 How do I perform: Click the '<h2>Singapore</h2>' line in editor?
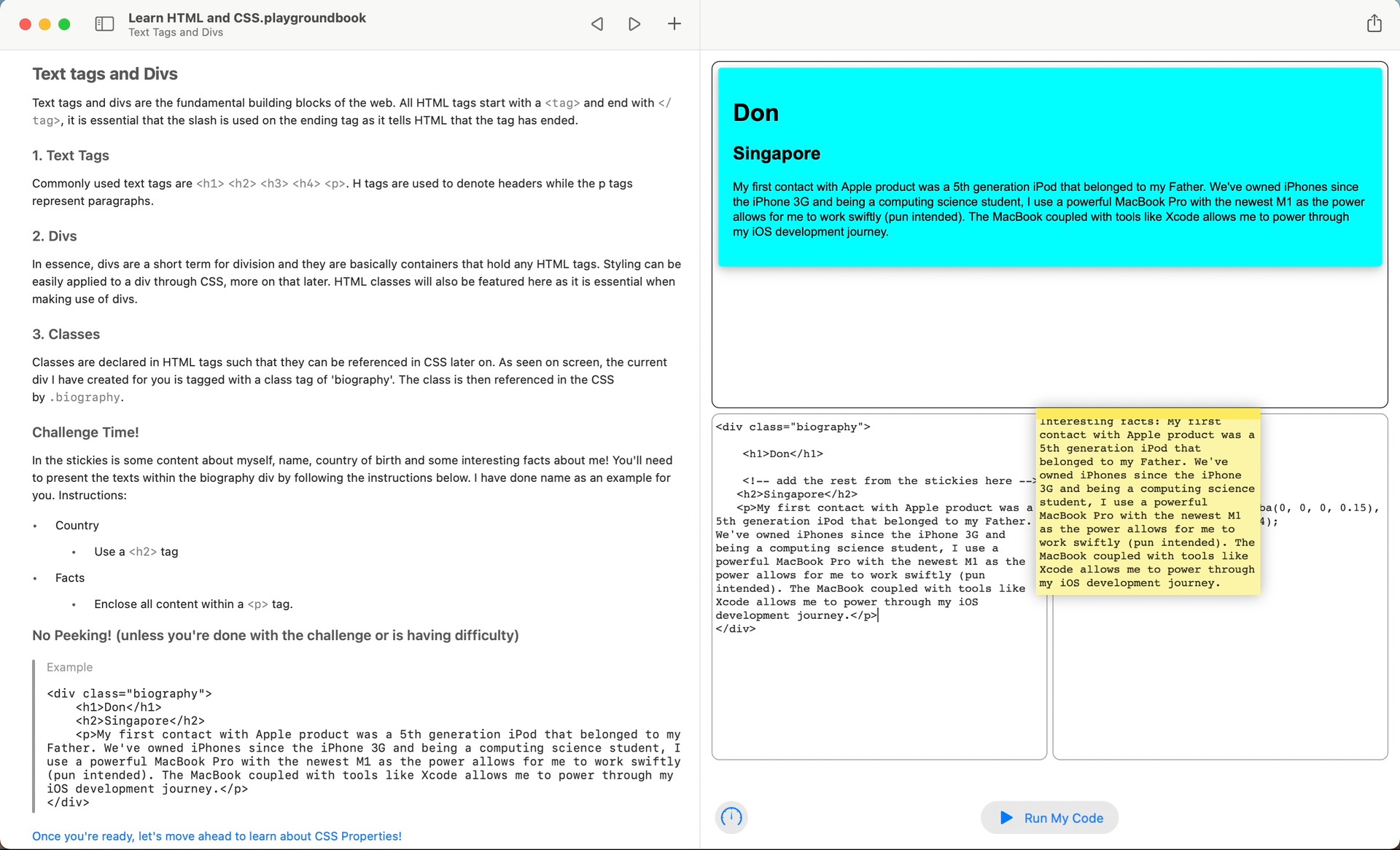(x=797, y=494)
